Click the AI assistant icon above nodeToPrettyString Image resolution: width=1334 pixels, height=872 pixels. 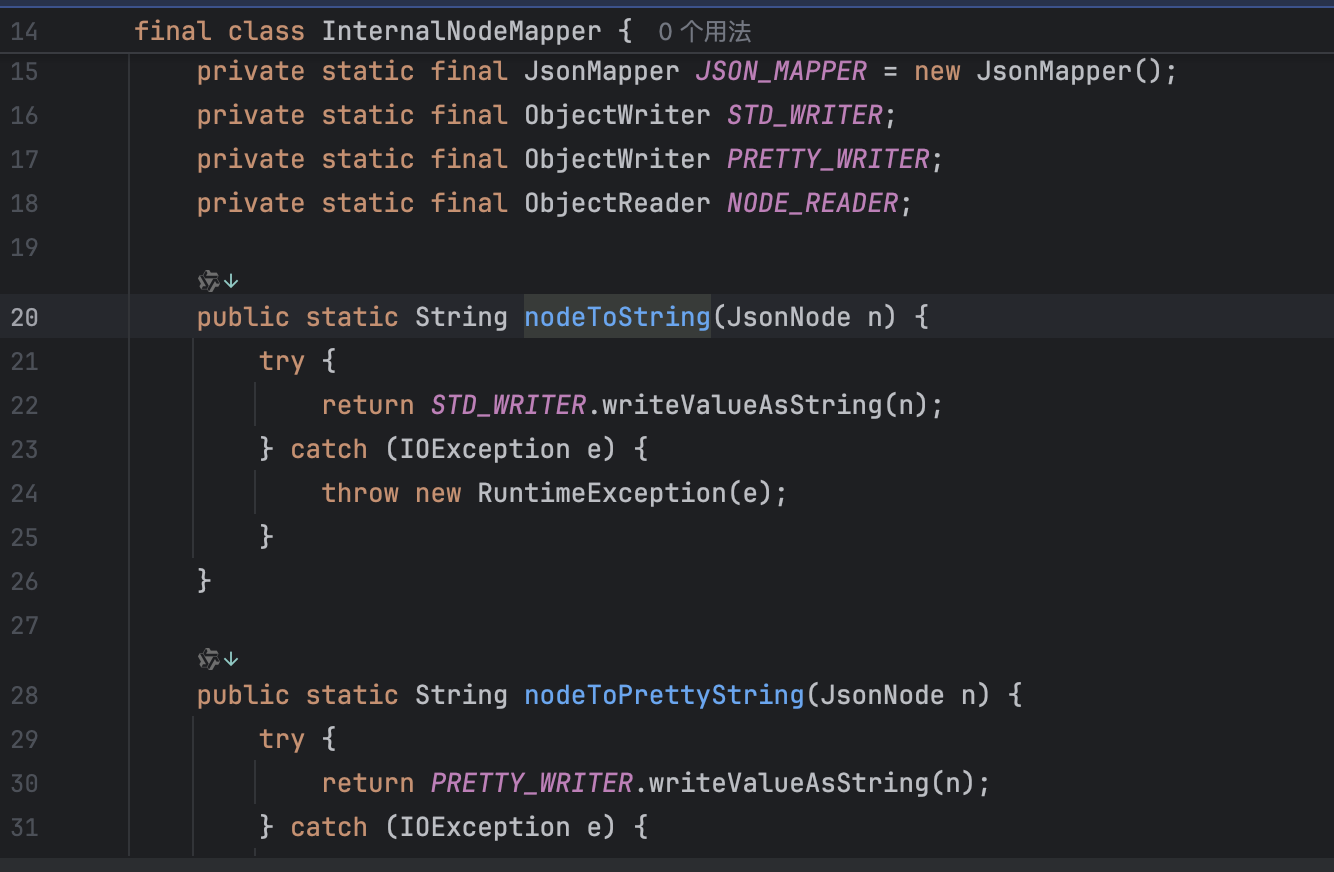coord(208,659)
